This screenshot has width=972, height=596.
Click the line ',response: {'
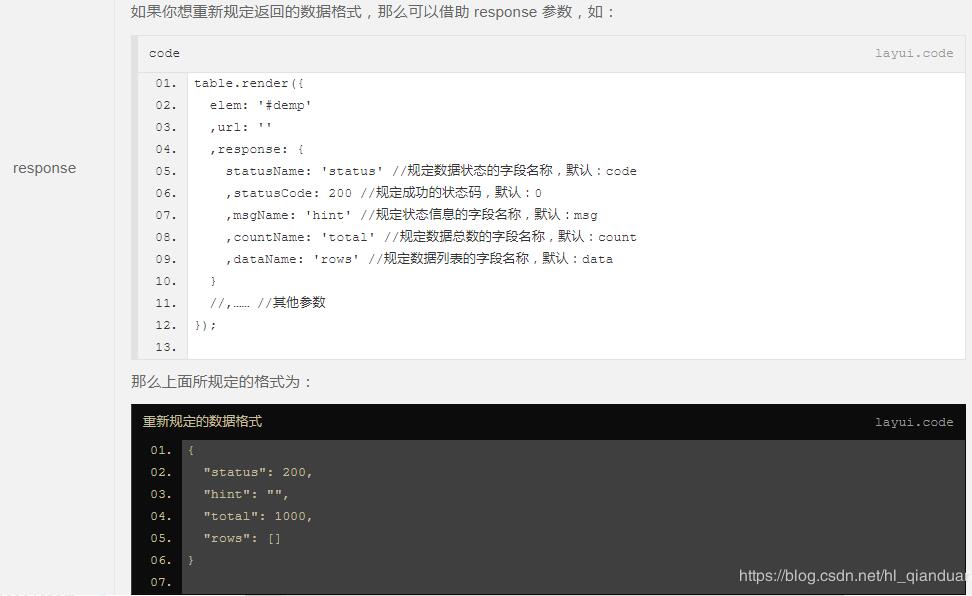tap(257, 149)
